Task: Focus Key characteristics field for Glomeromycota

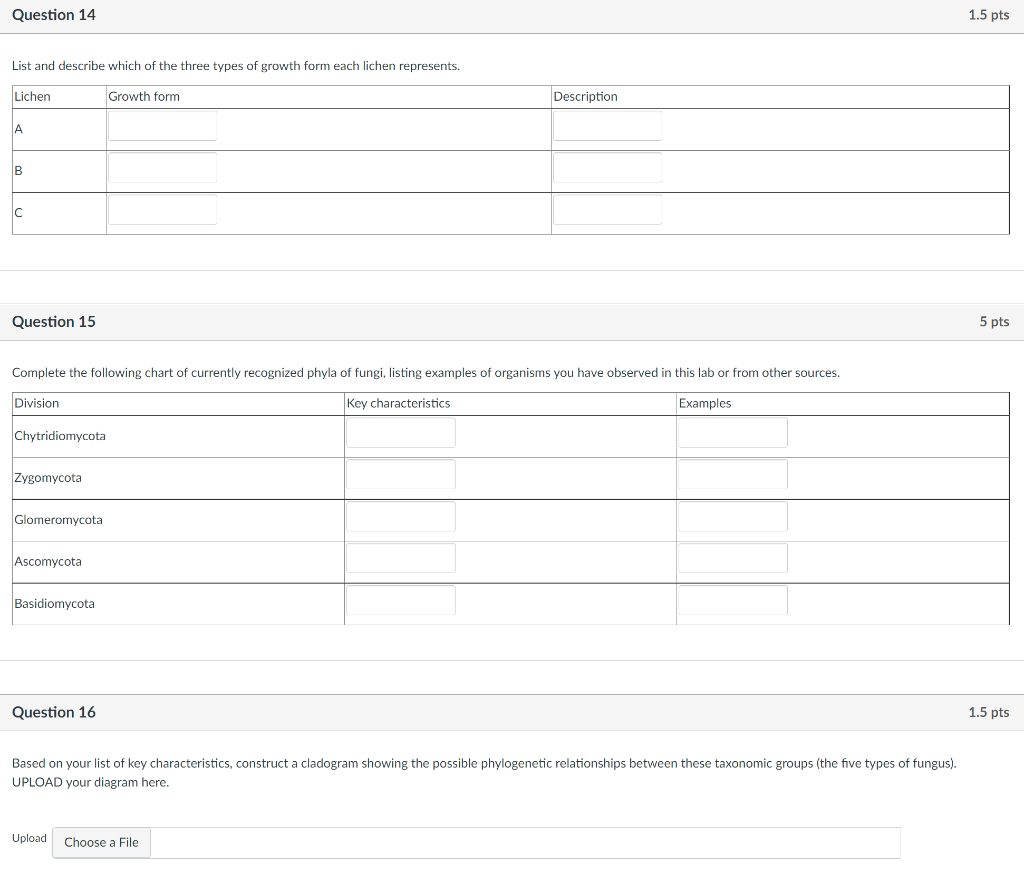Action: 401,517
